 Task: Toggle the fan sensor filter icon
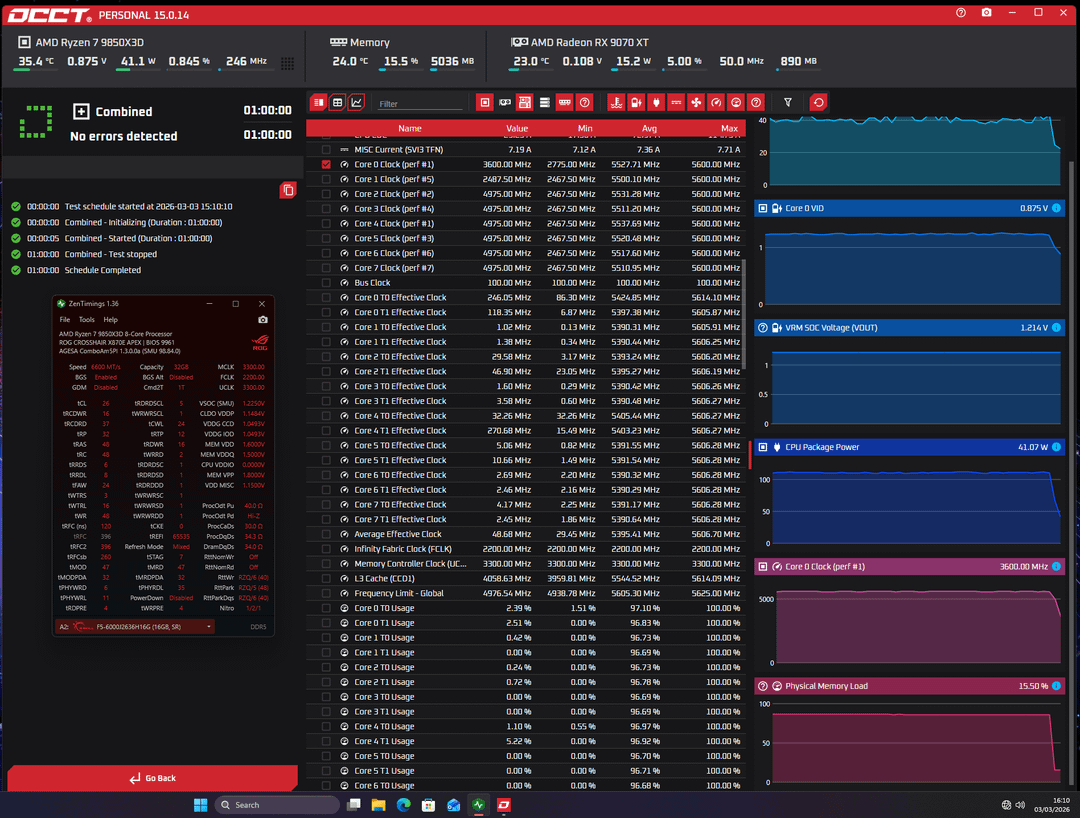[x=696, y=102]
